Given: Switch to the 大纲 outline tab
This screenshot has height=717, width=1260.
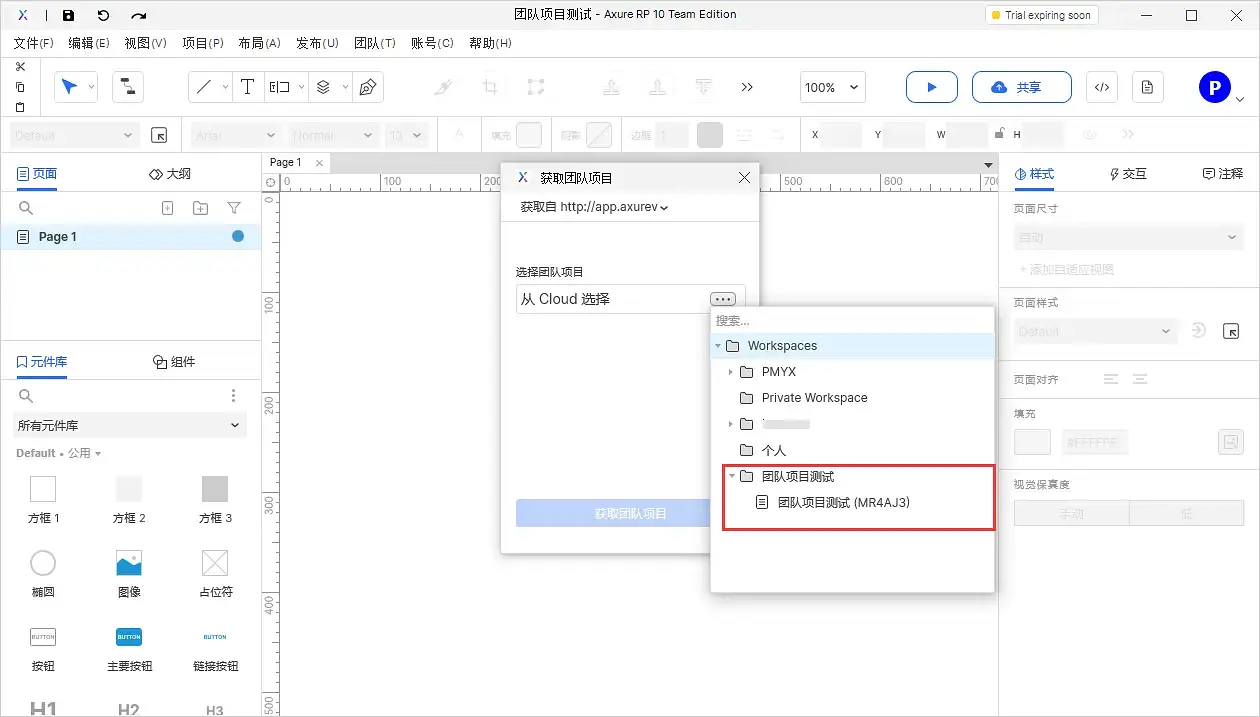Looking at the screenshot, I should (x=177, y=173).
